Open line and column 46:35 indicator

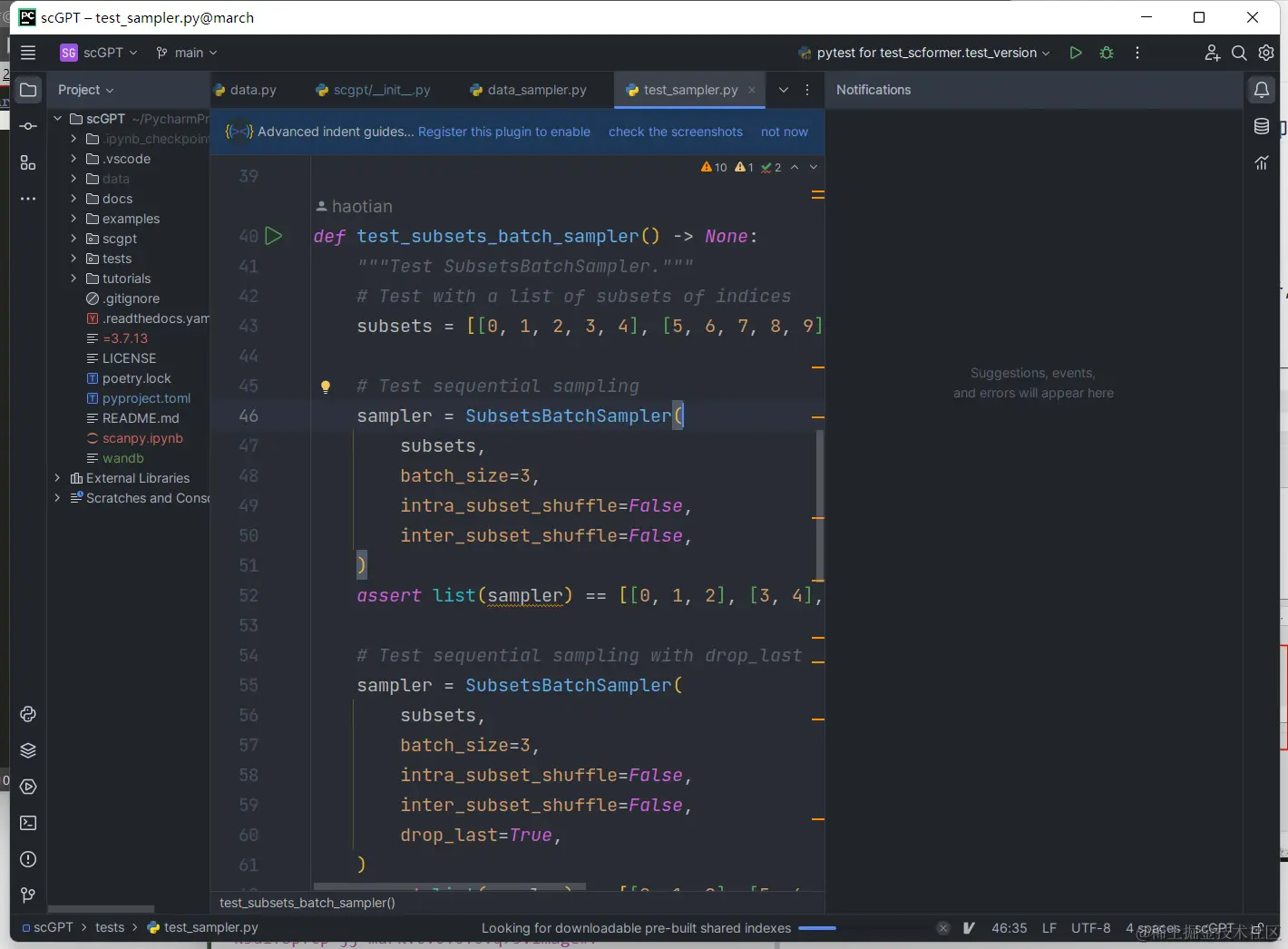click(x=1010, y=928)
